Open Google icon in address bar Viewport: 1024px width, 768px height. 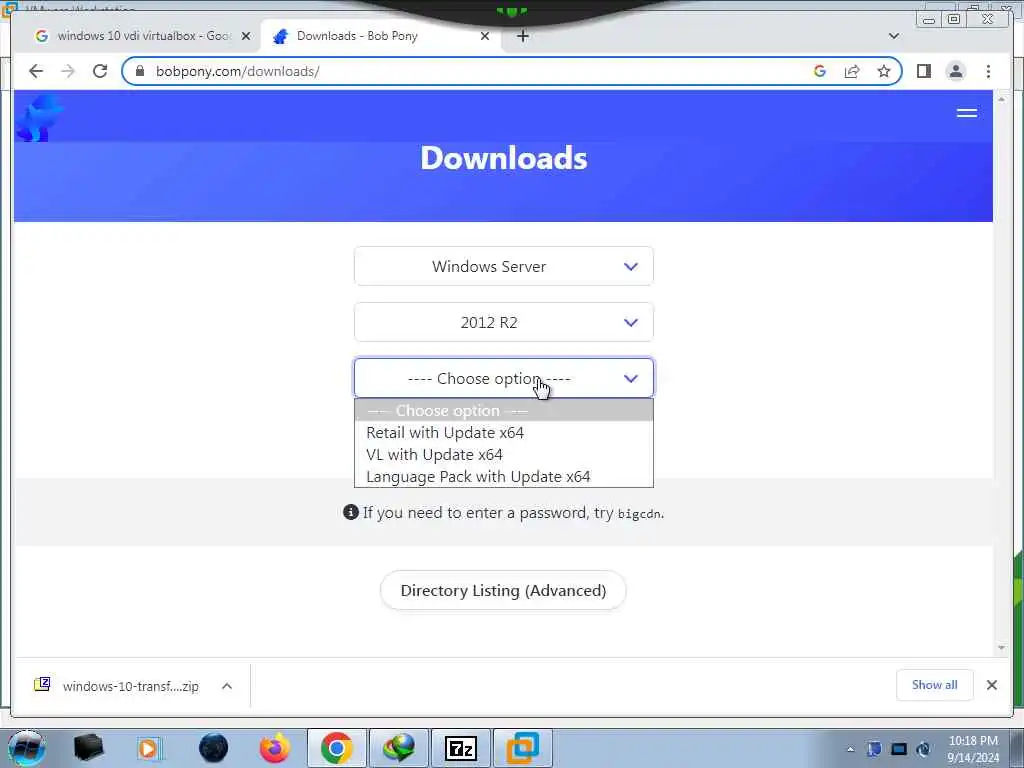coord(820,71)
